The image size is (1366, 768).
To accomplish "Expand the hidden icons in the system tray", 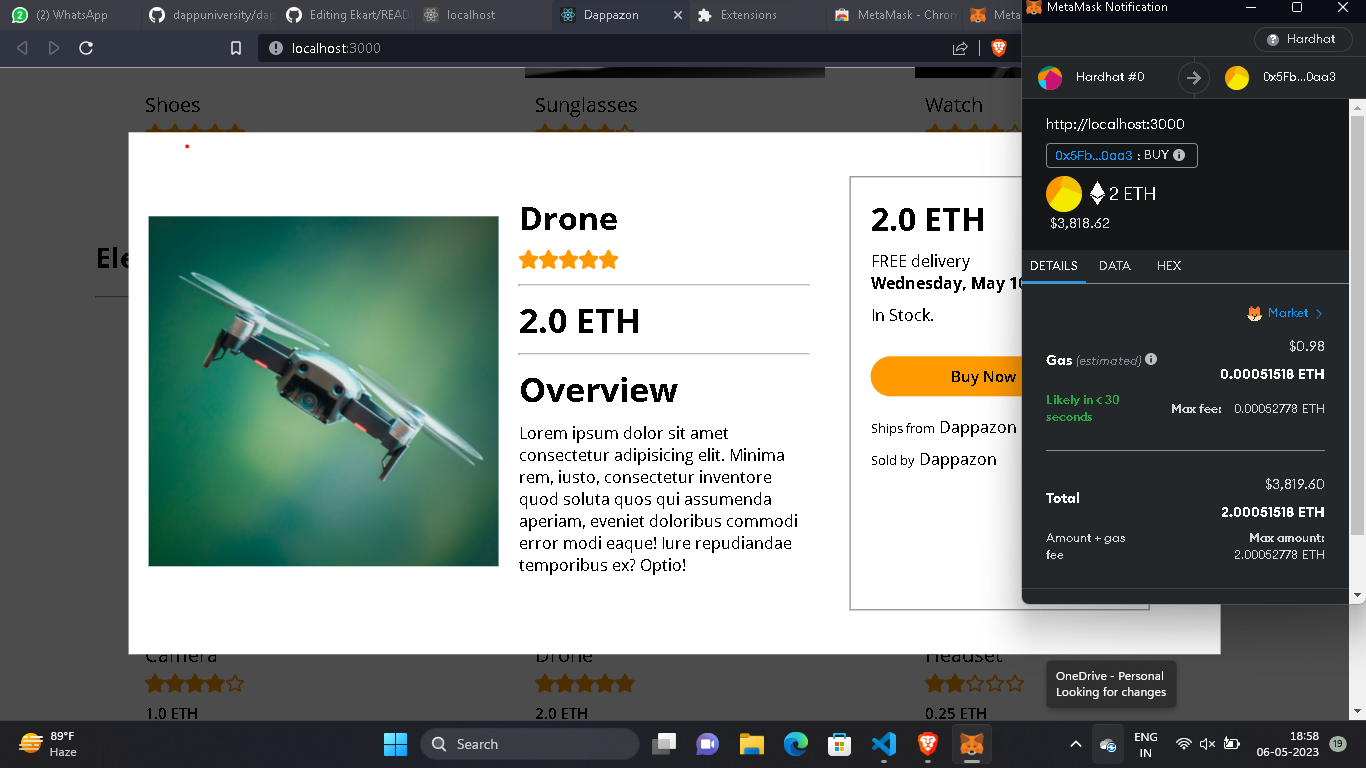I will click(x=1075, y=744).
